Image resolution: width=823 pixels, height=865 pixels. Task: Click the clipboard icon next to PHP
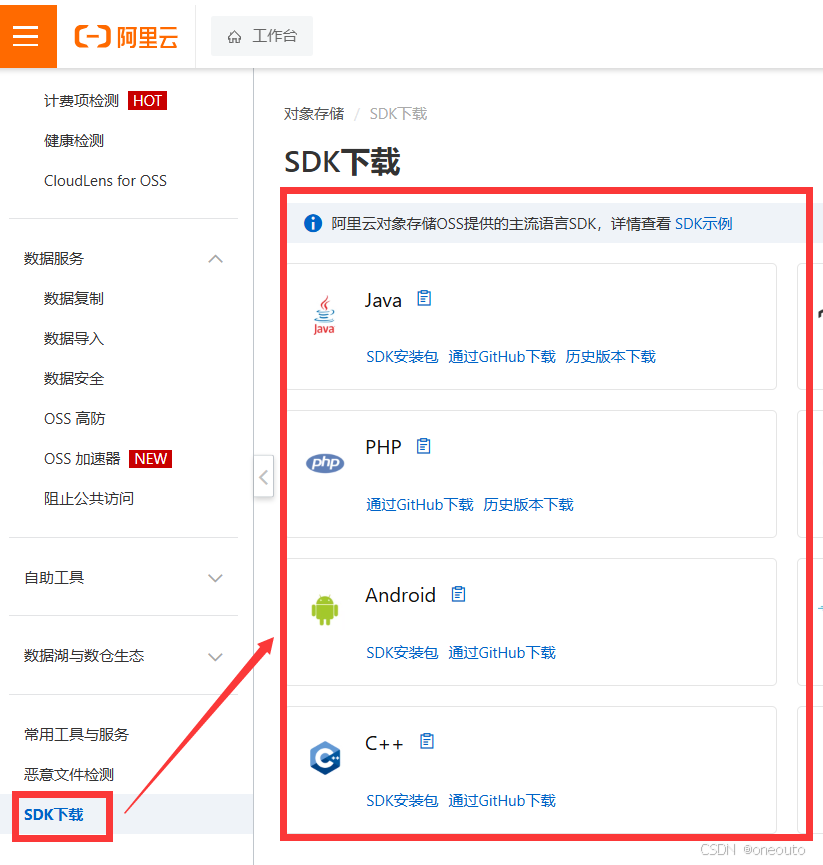(x=423, y=446)
